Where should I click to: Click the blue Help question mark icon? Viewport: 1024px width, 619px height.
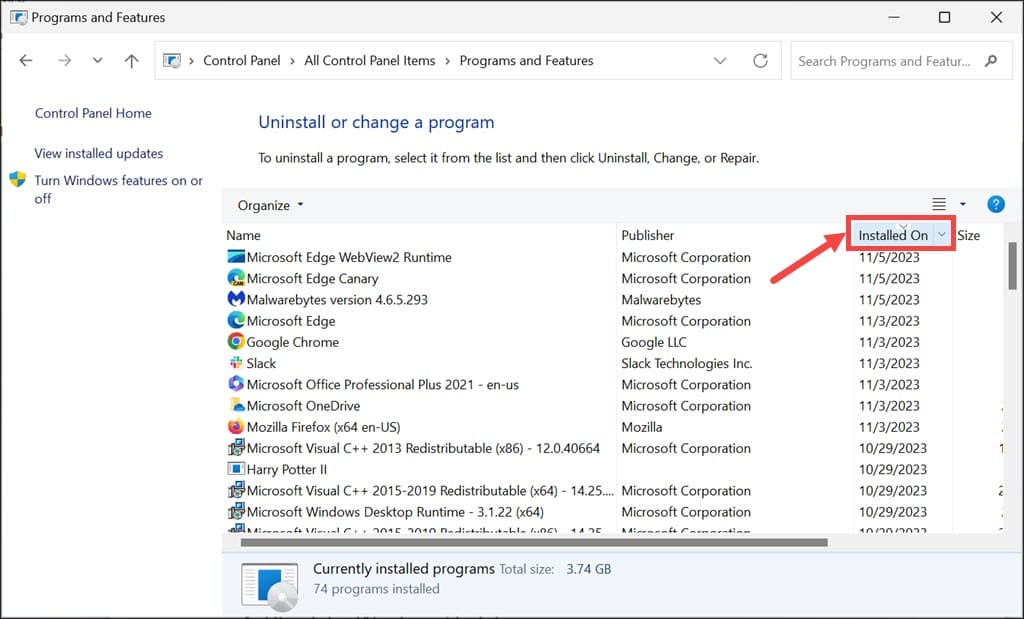coord(995,204)
